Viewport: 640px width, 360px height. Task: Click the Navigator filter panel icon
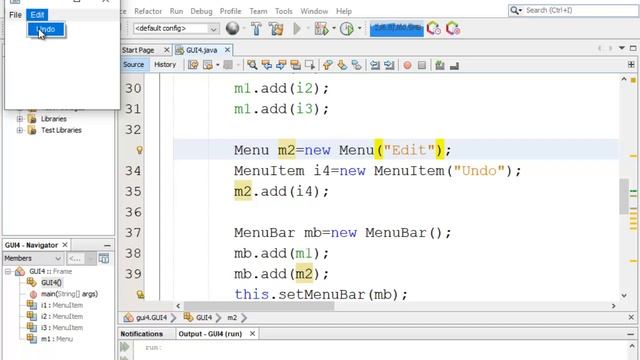(104, 258)
